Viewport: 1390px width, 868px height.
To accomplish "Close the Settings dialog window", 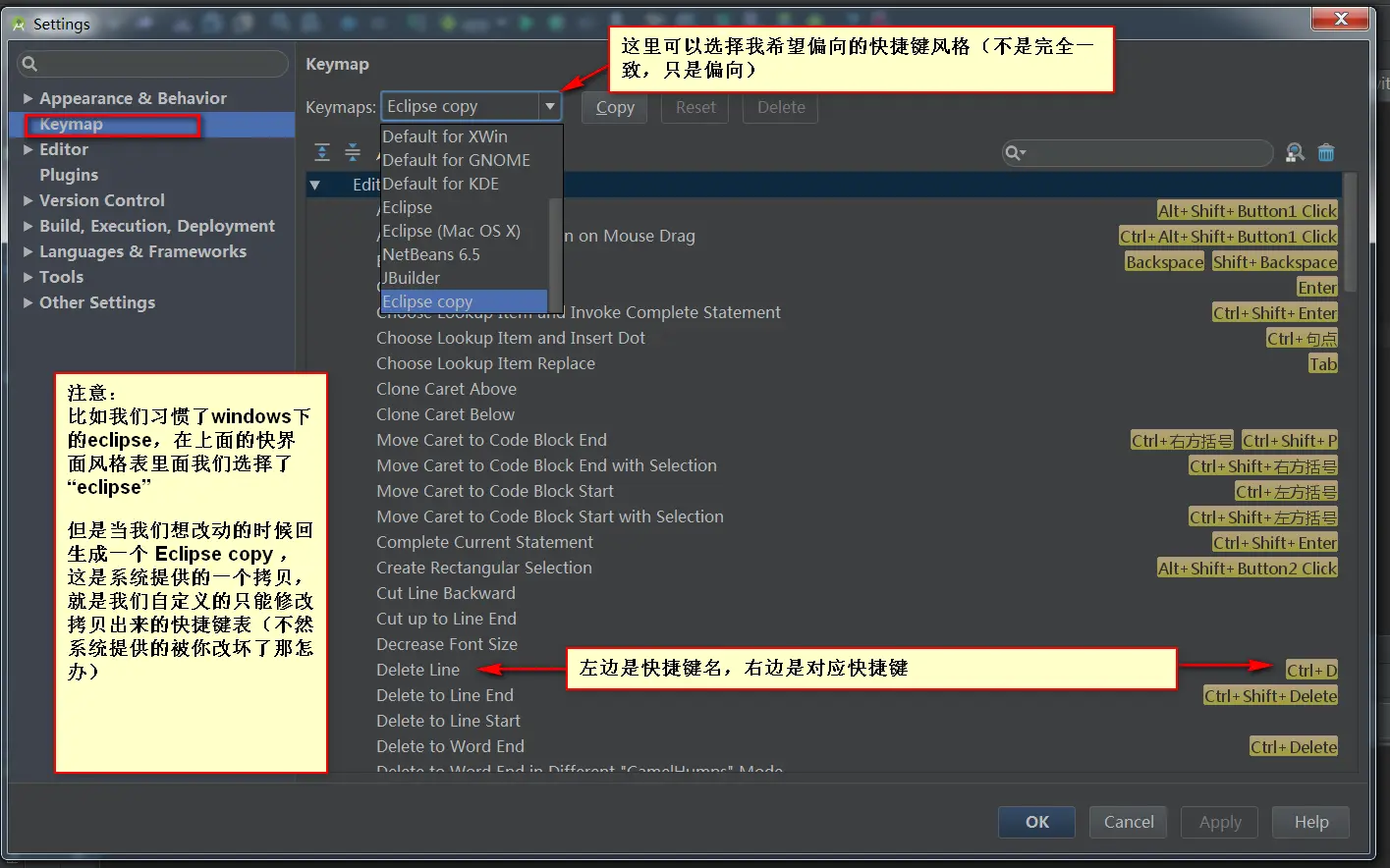I will 1341,18.
